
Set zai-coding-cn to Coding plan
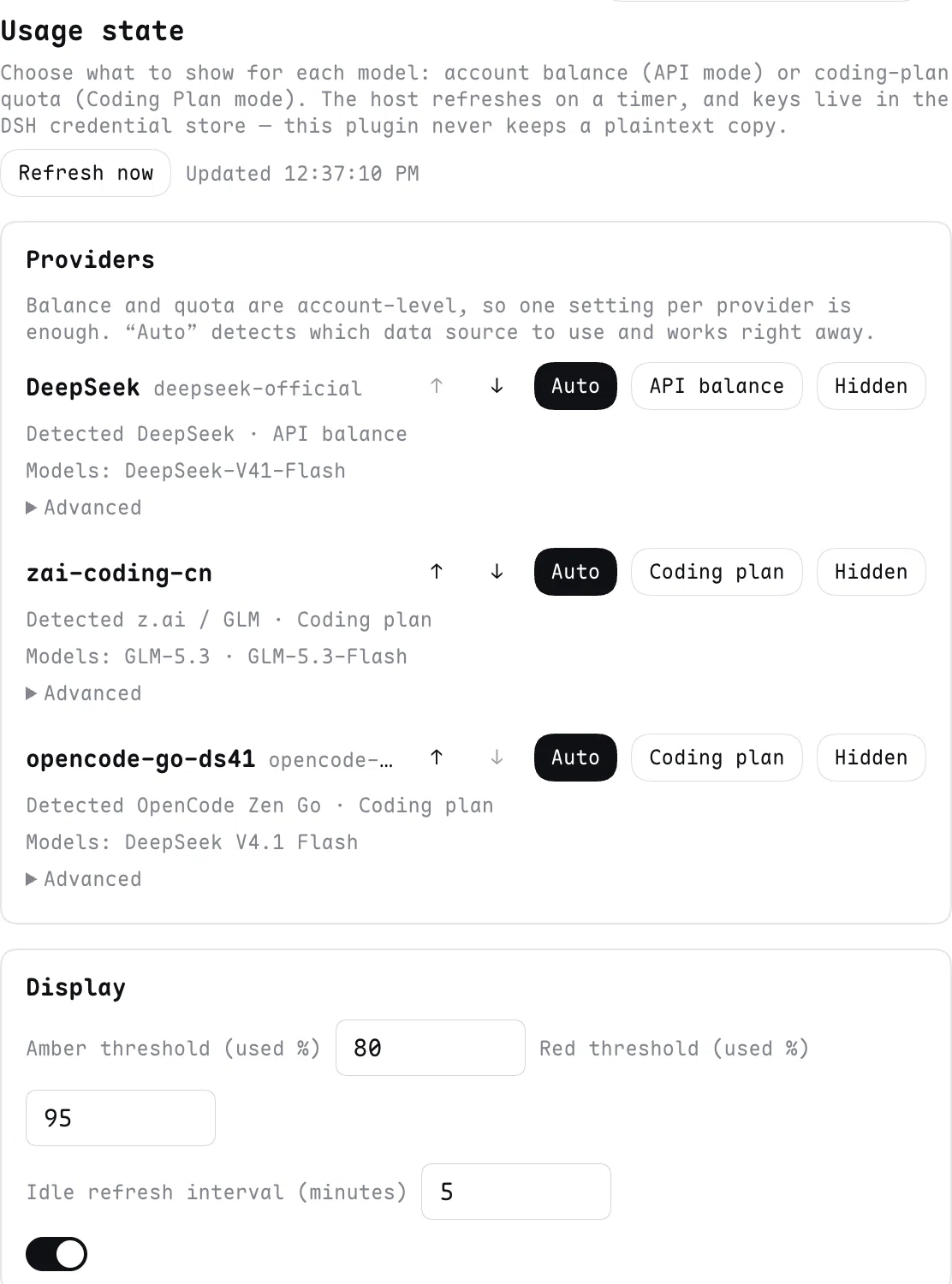point(717,572)
